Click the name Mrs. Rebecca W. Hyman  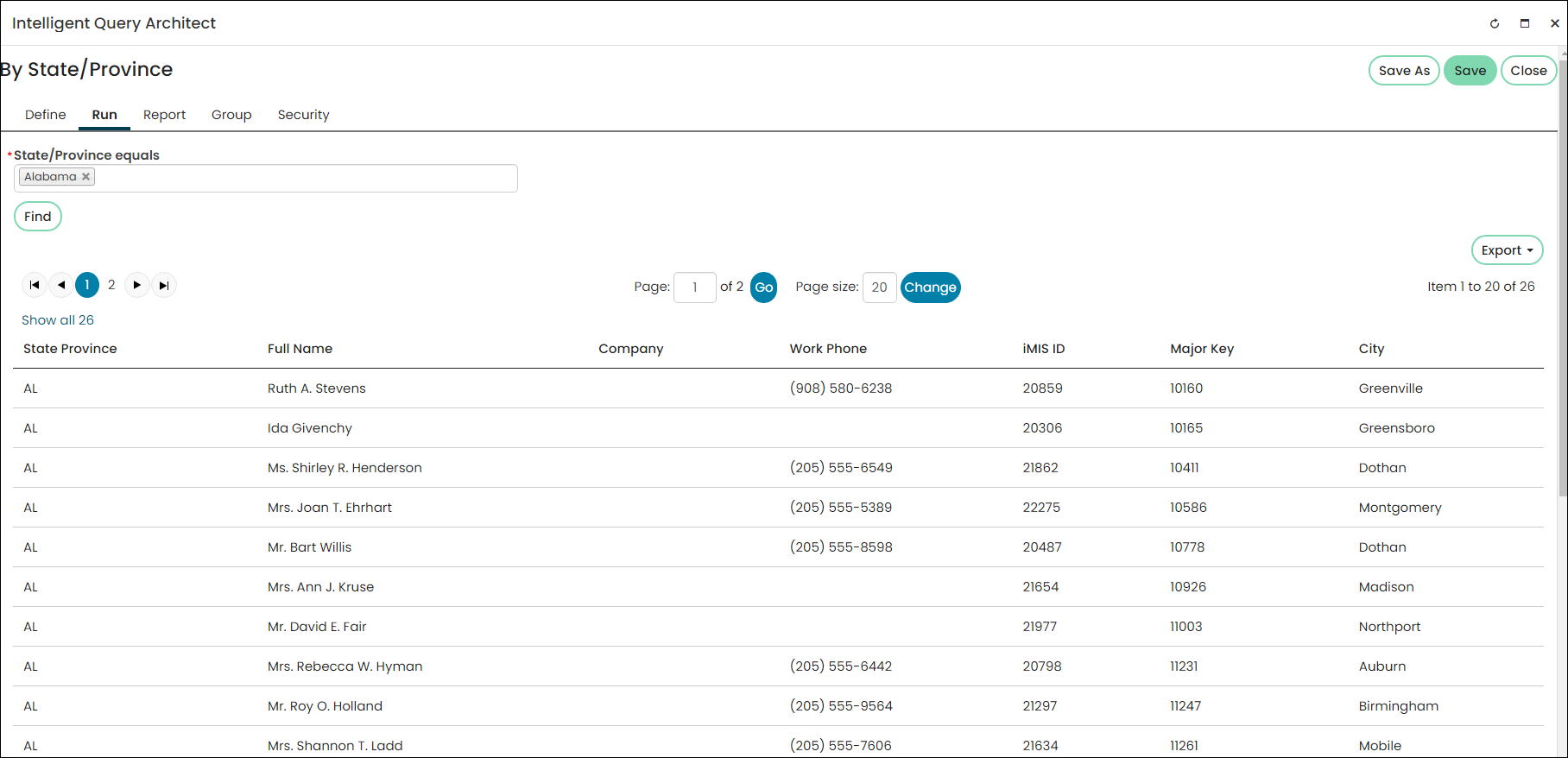coord(345,666)
